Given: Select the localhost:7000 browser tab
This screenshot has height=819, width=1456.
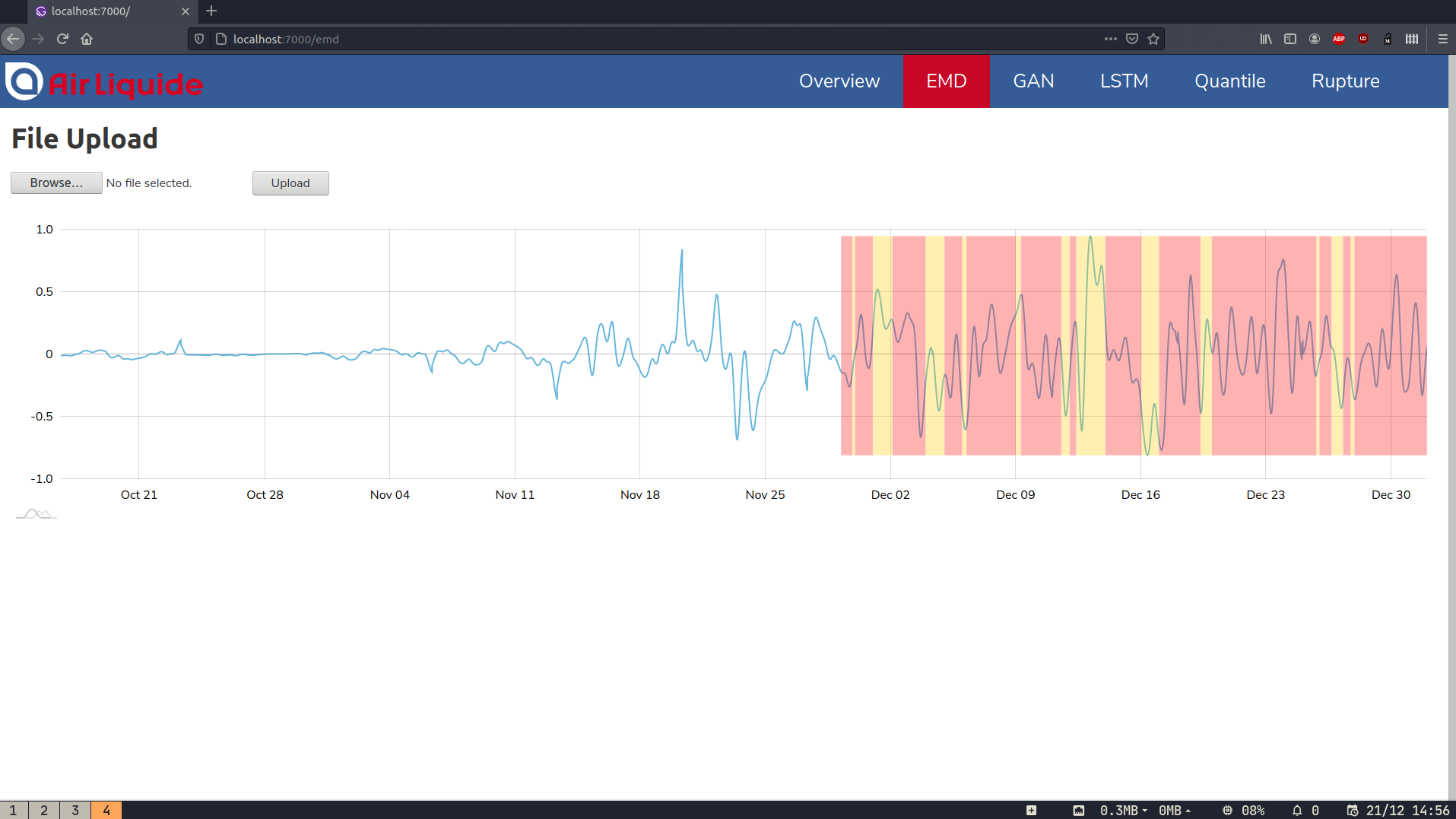Looking at the screenshot, I should [113, 11].
